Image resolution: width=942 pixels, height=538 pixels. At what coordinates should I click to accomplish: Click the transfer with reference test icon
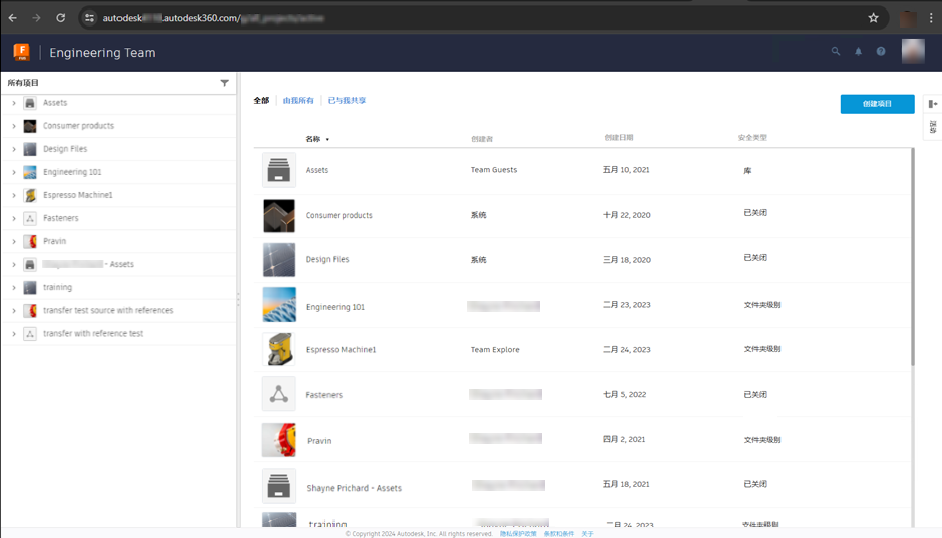[x=29, y=334]
